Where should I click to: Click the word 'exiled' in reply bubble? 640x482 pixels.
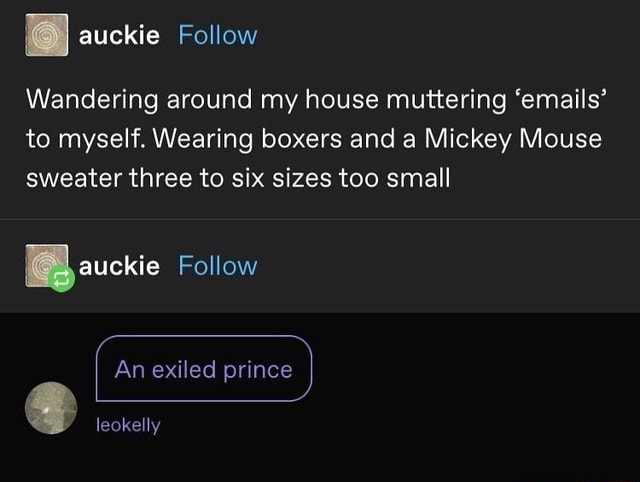click(184, 369)
